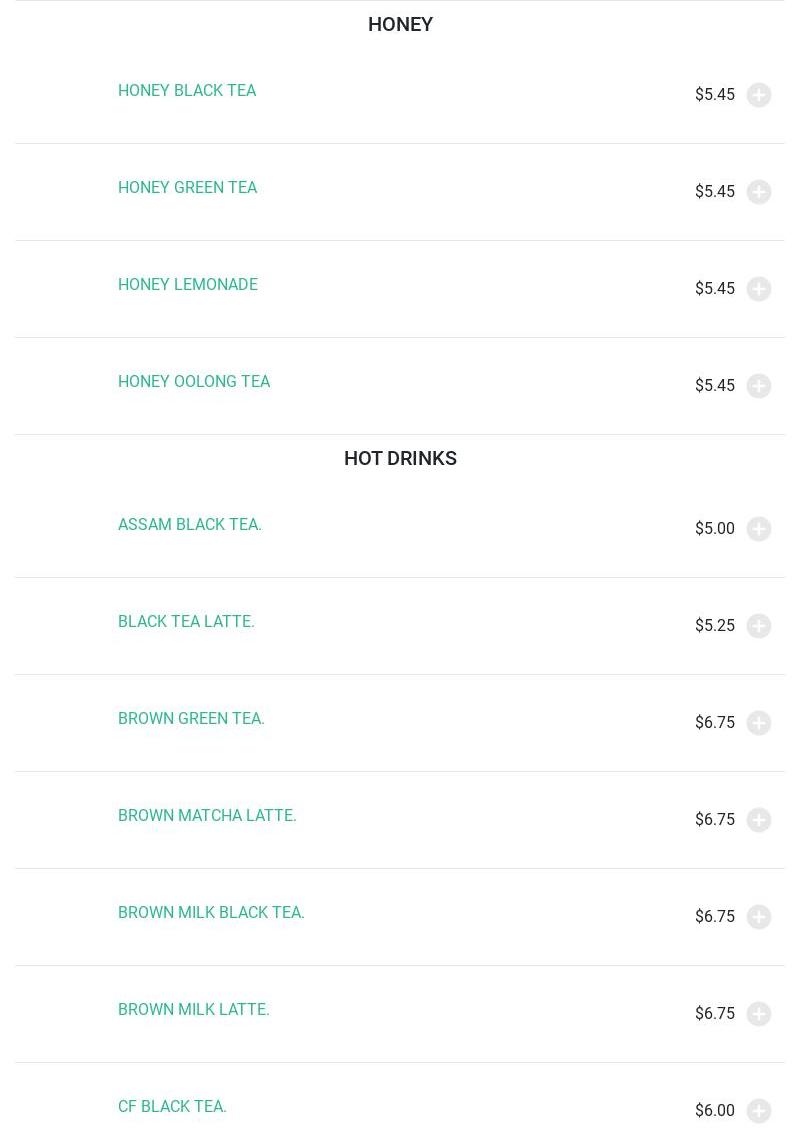Add Honey Black Tea with plus icon
The width and height of the screenshot is (800, 1141).
759,95
